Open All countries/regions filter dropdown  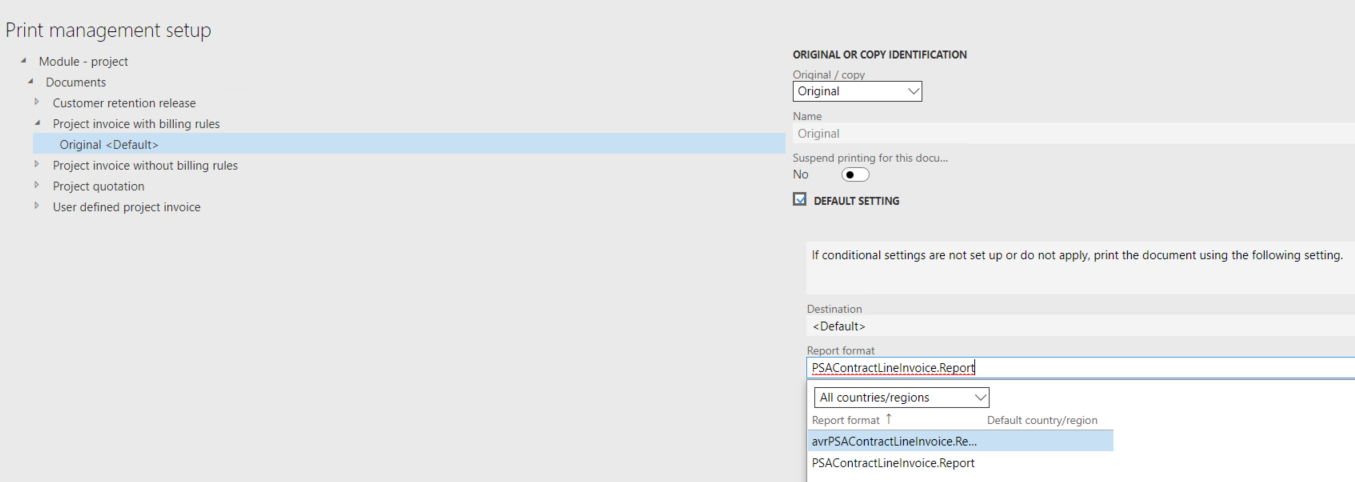click(903, 397)
